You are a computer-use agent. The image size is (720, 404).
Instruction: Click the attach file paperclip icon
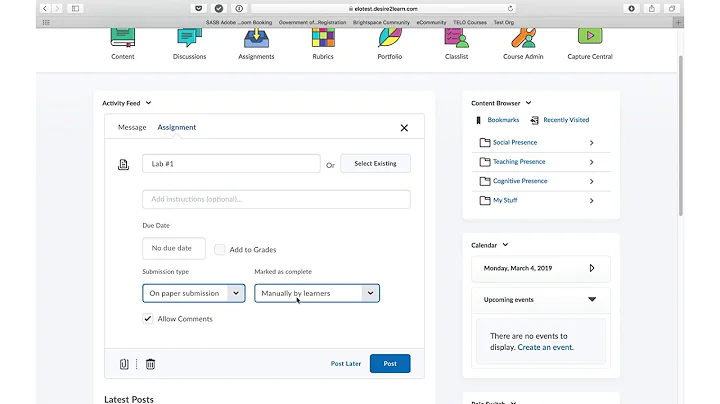tap(124, 364)
